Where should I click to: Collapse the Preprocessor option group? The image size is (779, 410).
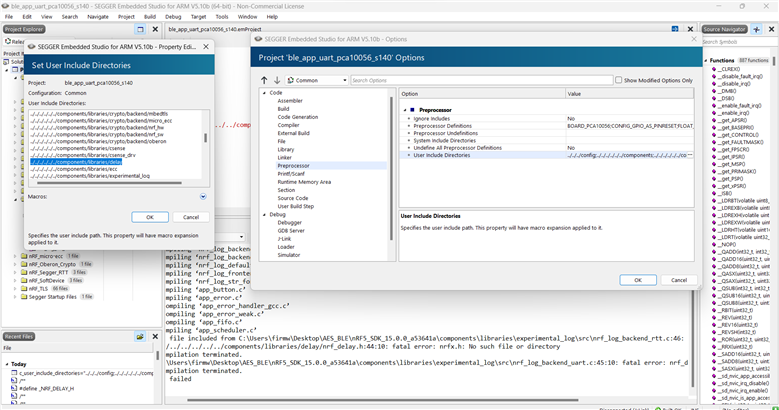click(405, 110)
